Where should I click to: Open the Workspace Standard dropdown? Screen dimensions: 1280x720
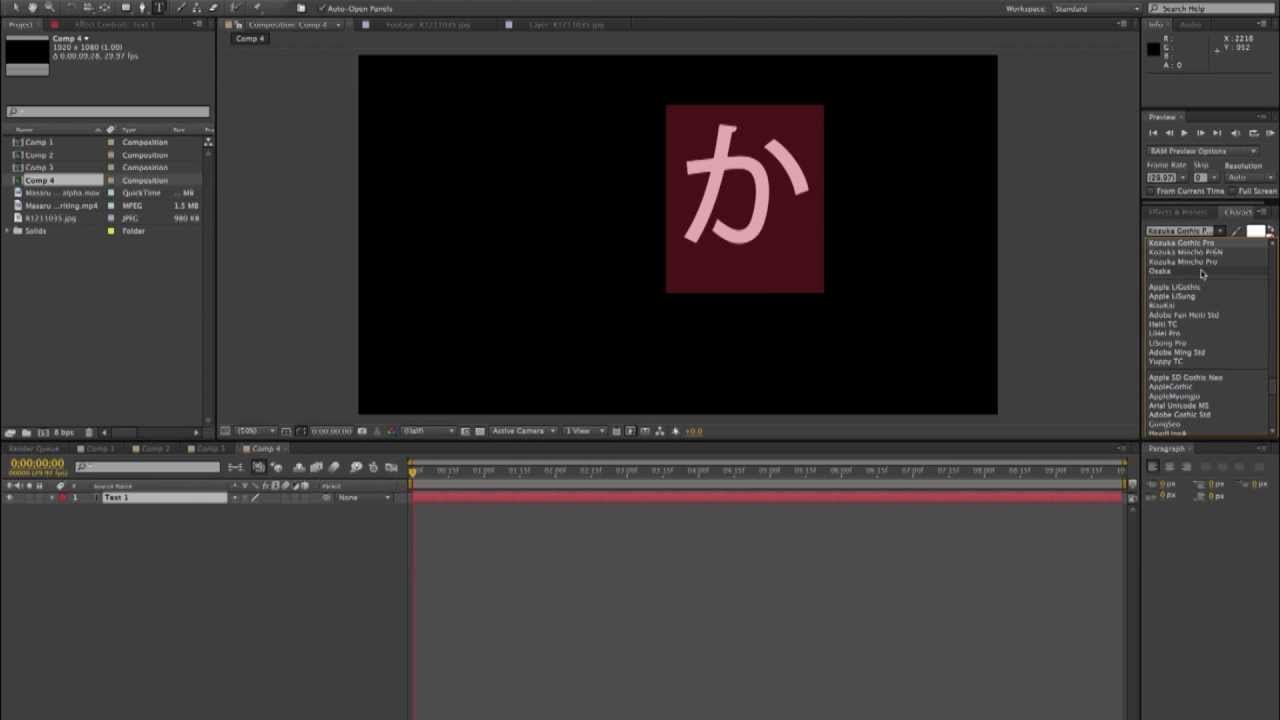point(1095,9)
